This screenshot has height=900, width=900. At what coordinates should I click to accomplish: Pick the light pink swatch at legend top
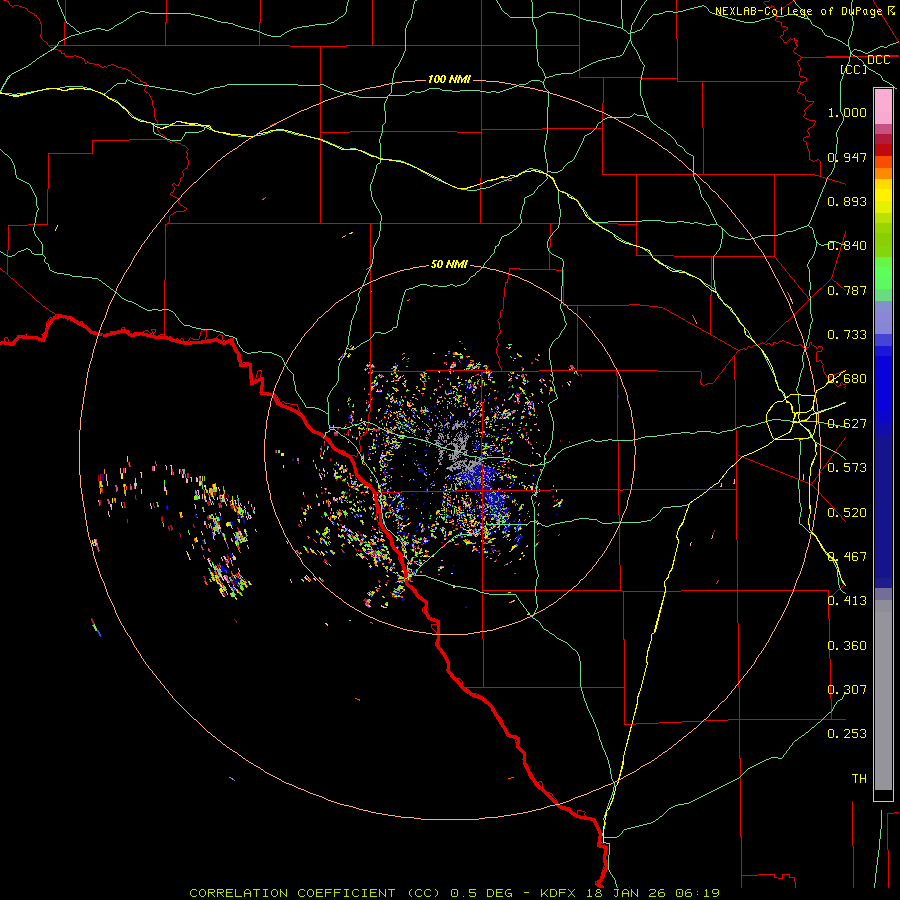(x=883, y=107)
